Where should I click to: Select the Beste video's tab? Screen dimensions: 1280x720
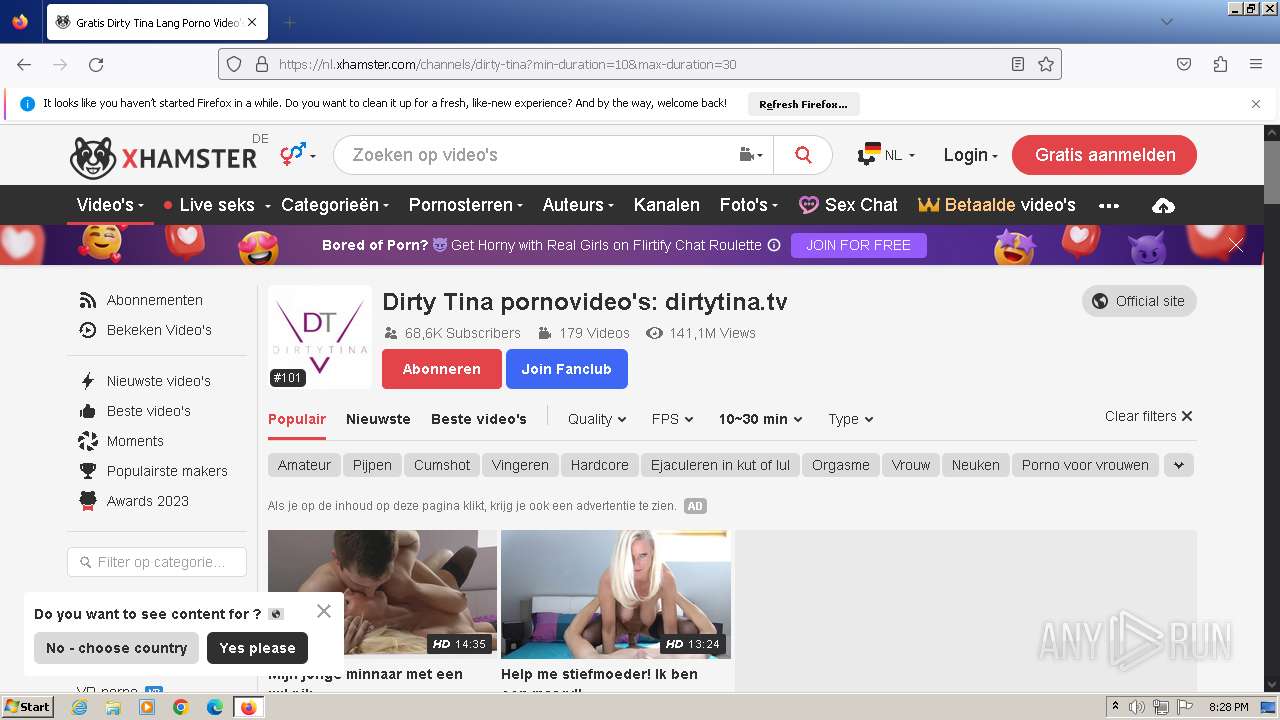(479, 419)
